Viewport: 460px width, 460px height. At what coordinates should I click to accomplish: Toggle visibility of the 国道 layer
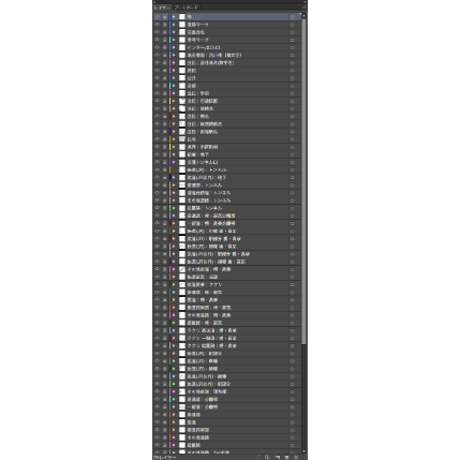(x=157, y=422)
